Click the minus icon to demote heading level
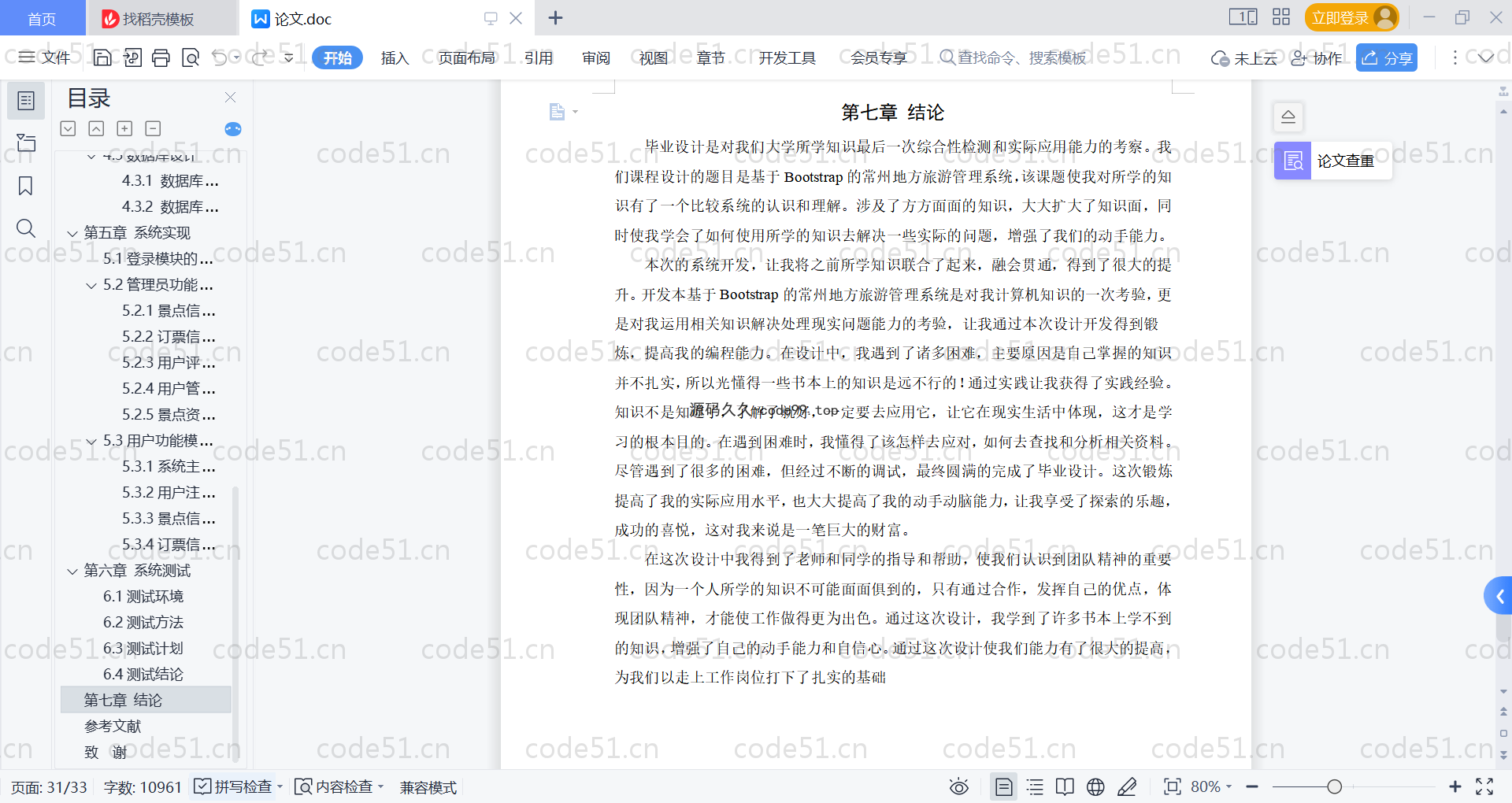1512x803 pixels. click(x=153, y=128)
